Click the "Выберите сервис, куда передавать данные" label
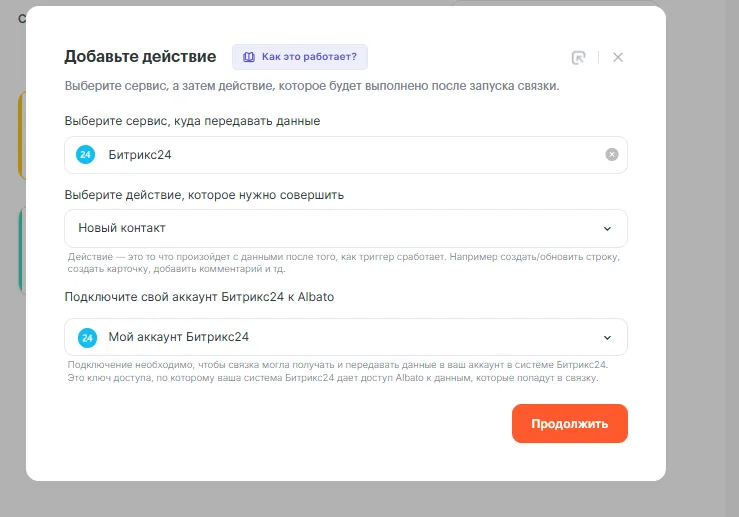 pyautogui.click(x=192, y=121)
